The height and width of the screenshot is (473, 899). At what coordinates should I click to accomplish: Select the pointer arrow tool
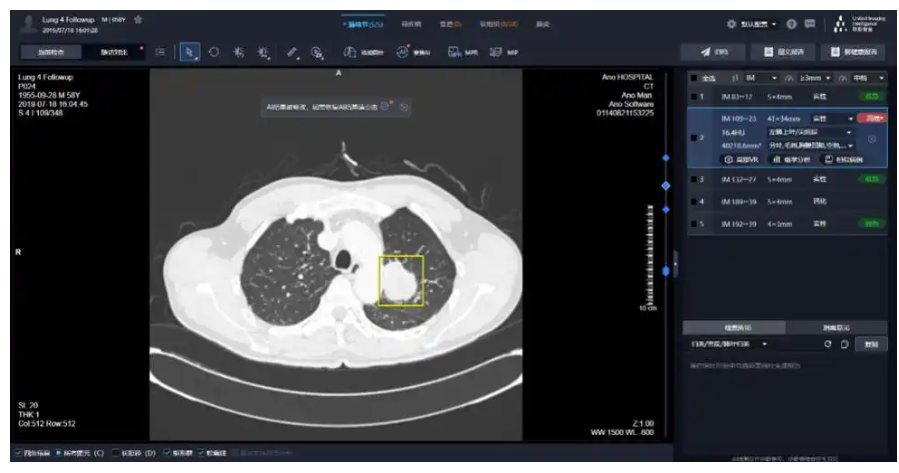pyautogui.click(x=189, y=52)
